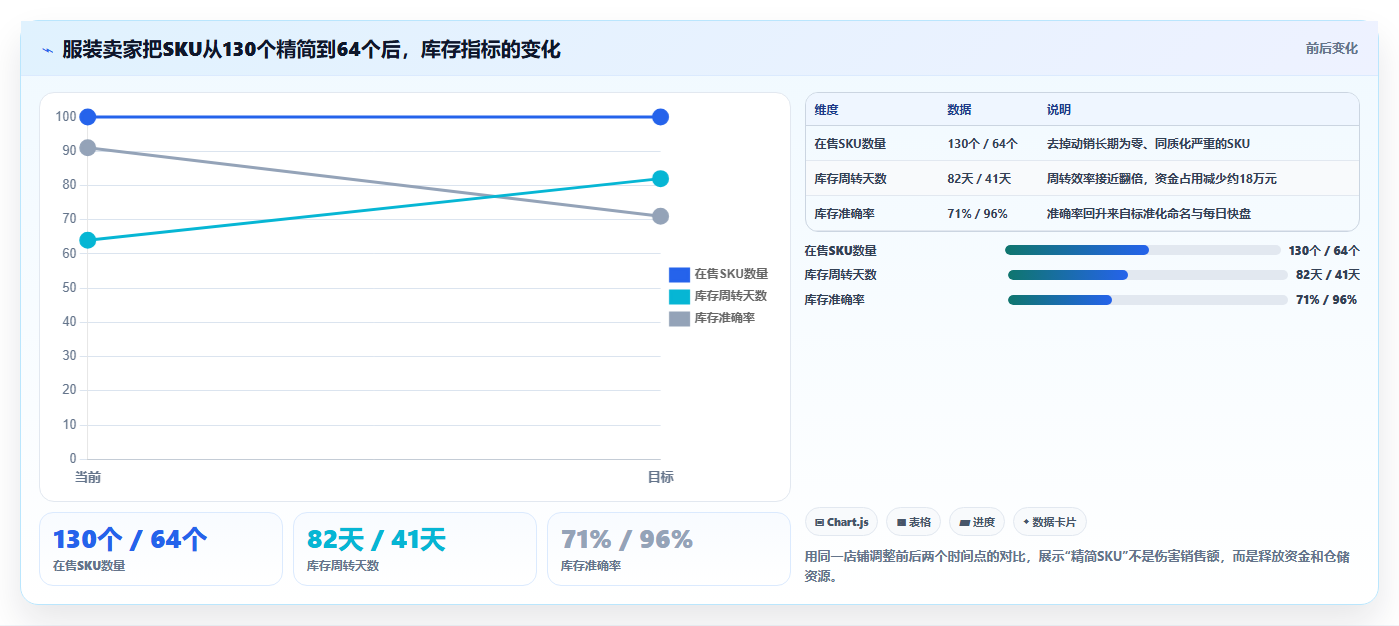Open the 130个 / 64个 data card
Screen dimensions: 1399x626
161,549
